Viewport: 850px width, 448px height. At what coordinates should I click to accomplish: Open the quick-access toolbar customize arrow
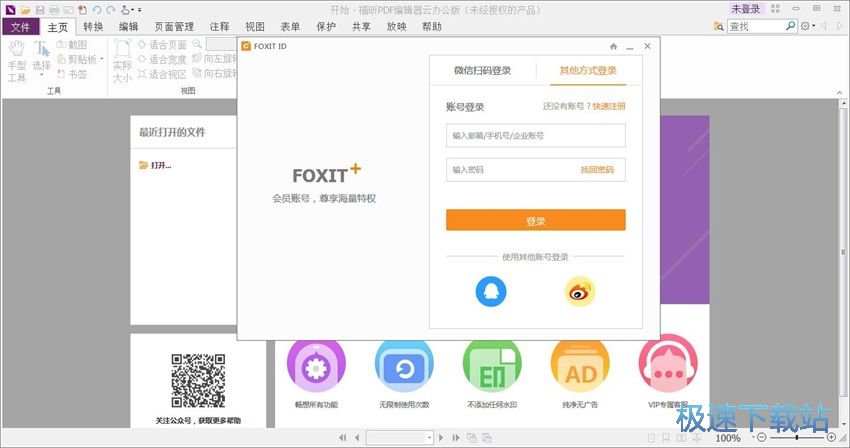point(139,10)
